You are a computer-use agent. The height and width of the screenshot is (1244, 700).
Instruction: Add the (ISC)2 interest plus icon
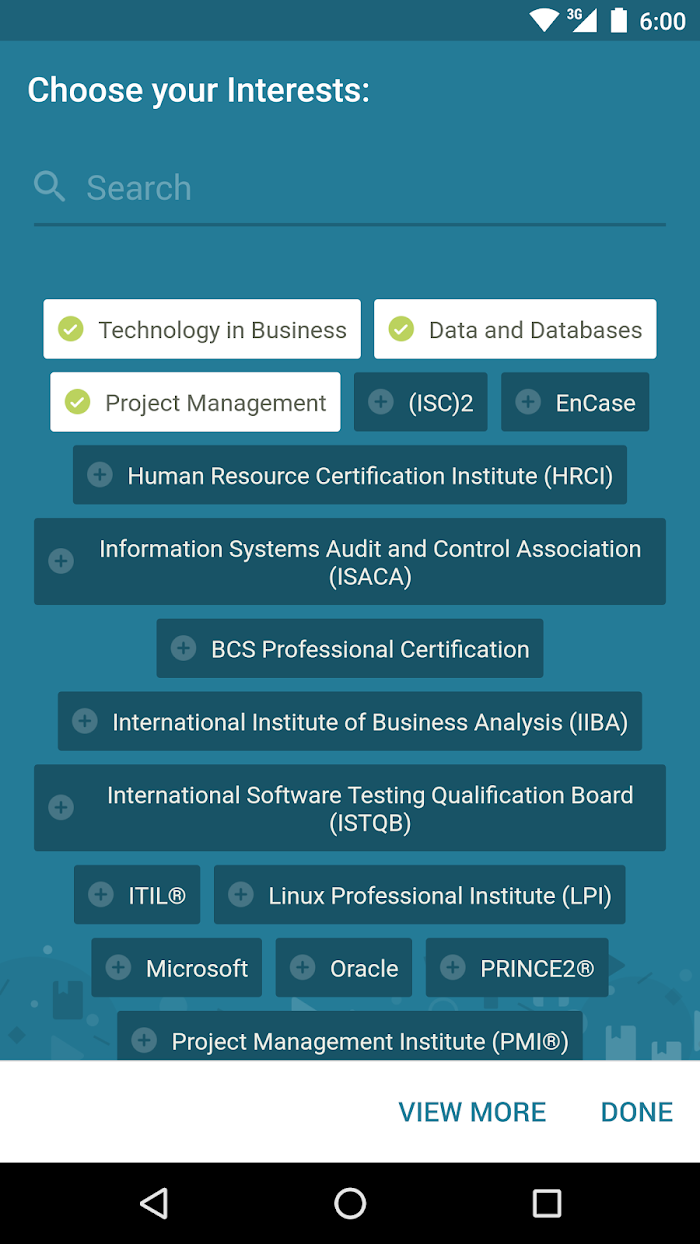pos(380,402)
